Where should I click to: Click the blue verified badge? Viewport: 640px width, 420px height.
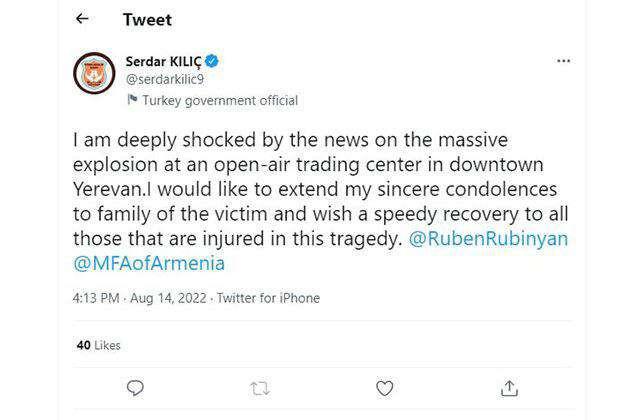point(212,61)
